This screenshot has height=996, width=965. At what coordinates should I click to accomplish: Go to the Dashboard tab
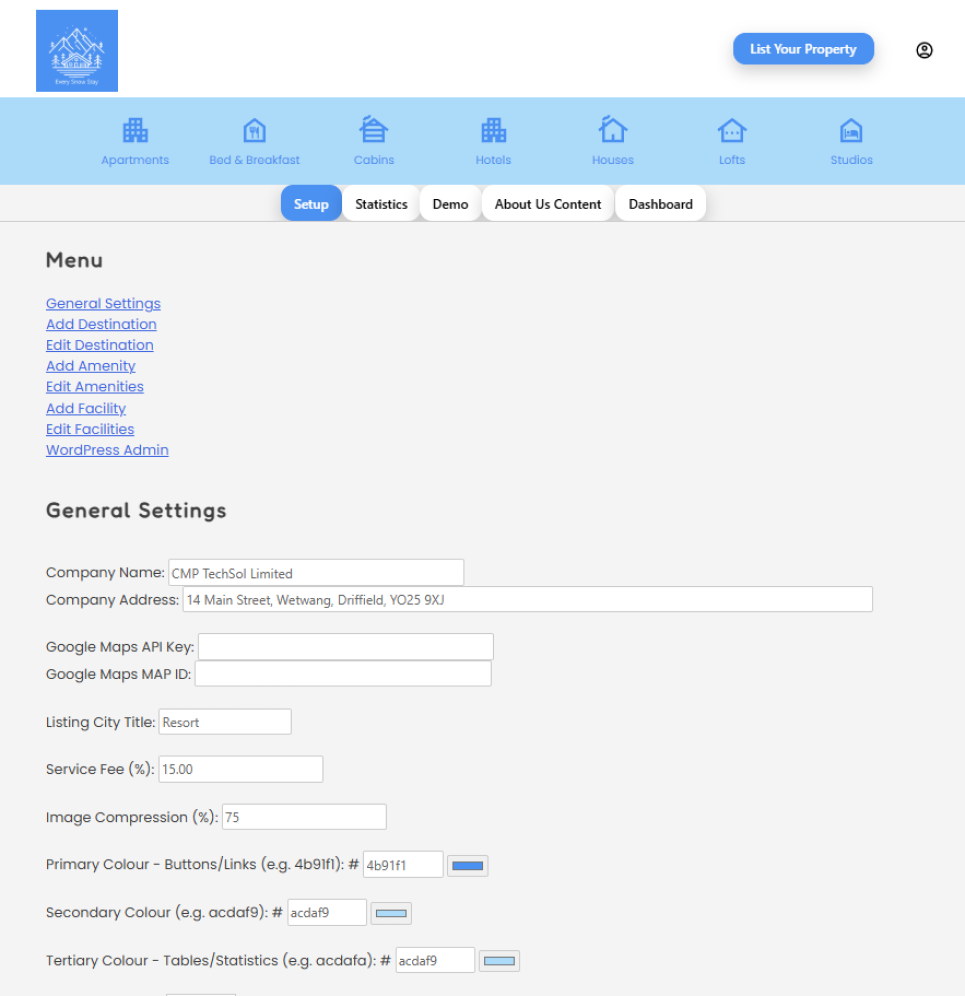pos(660,204)
